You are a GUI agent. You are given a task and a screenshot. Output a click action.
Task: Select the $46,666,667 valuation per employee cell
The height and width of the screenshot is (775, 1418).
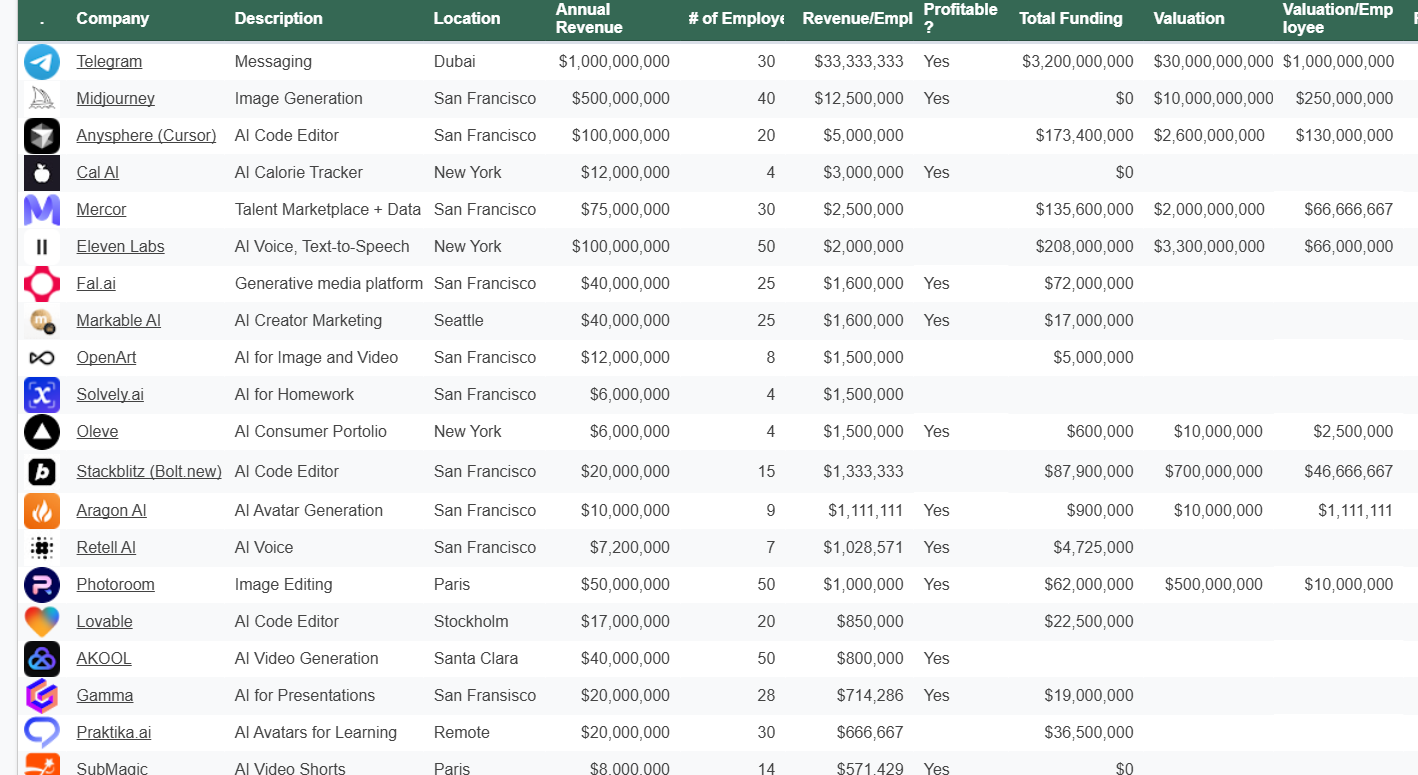pyautogui.click(x=1348, y=472)
